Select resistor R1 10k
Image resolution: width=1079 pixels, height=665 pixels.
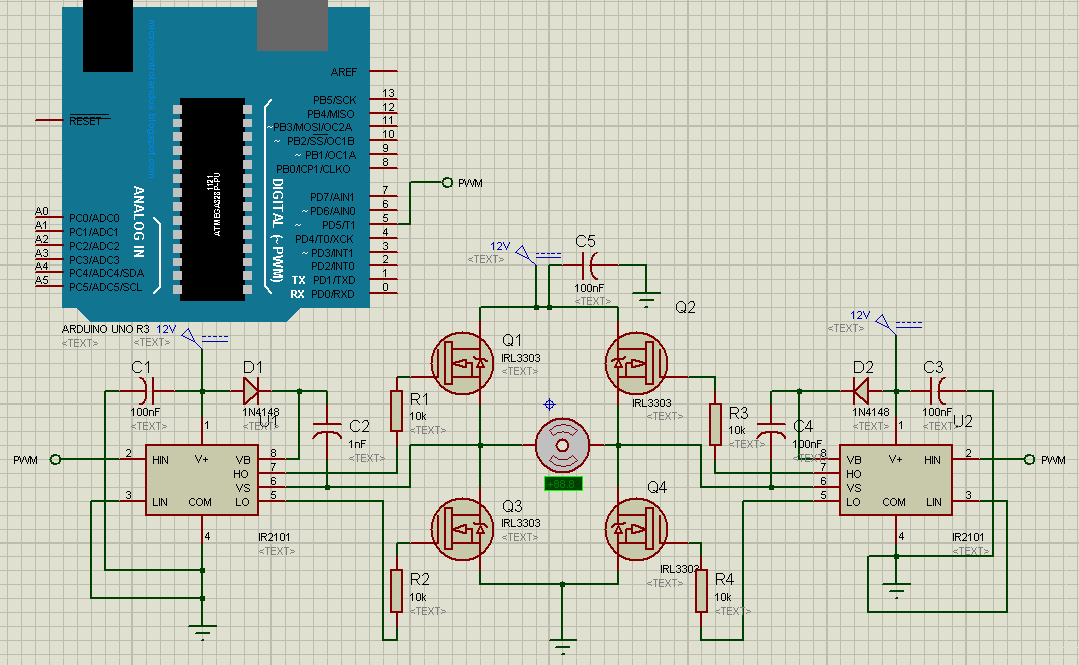click(396, 411)
